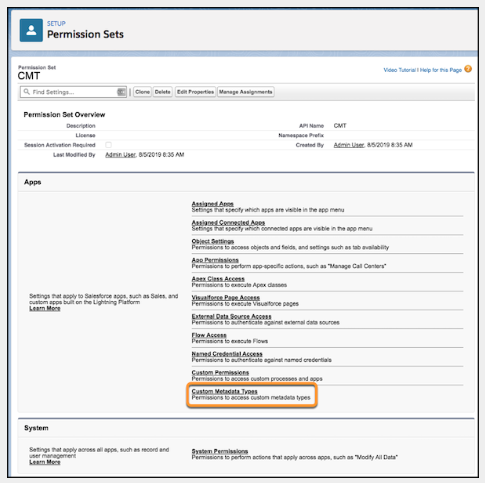Image resolution: width=485 pixels, height=483 pixels.
Task: Click the Description field label
Action: [x=81, y=126]
